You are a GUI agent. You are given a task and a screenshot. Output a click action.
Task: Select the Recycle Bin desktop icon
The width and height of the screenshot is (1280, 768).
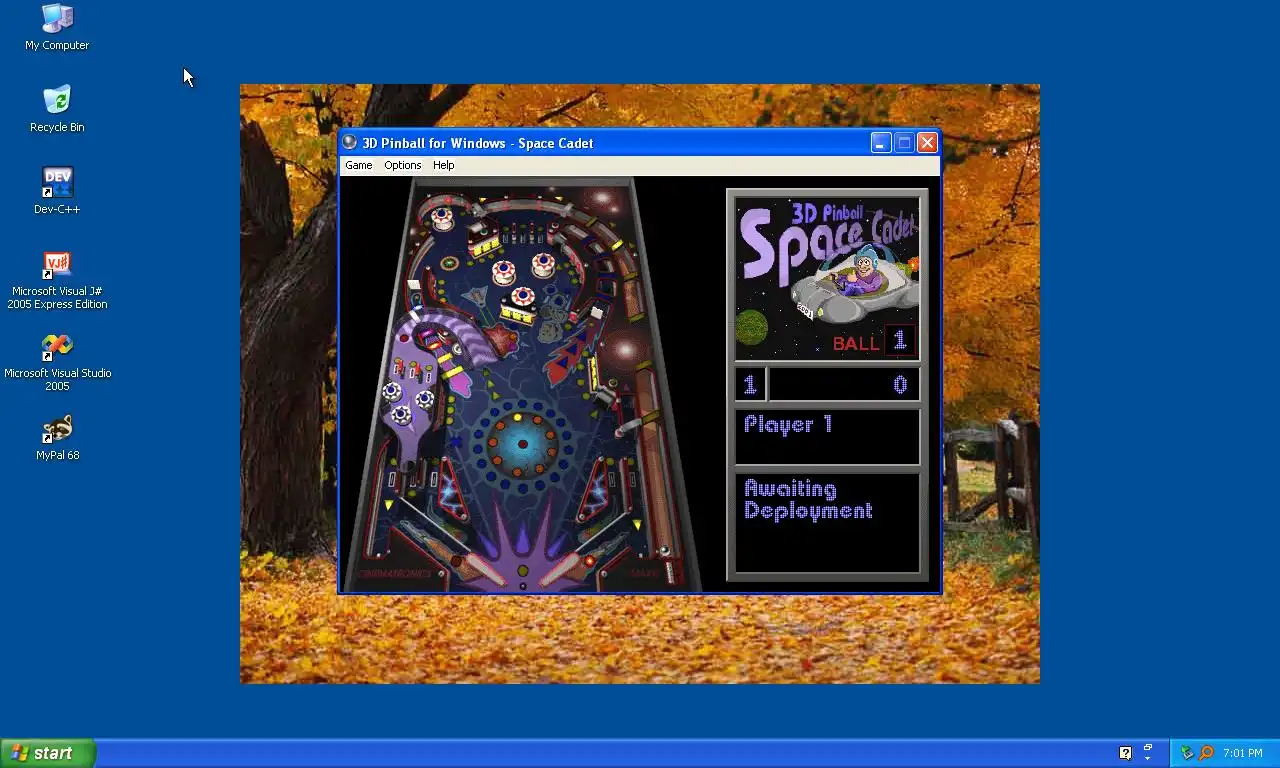tap(57, 109)
